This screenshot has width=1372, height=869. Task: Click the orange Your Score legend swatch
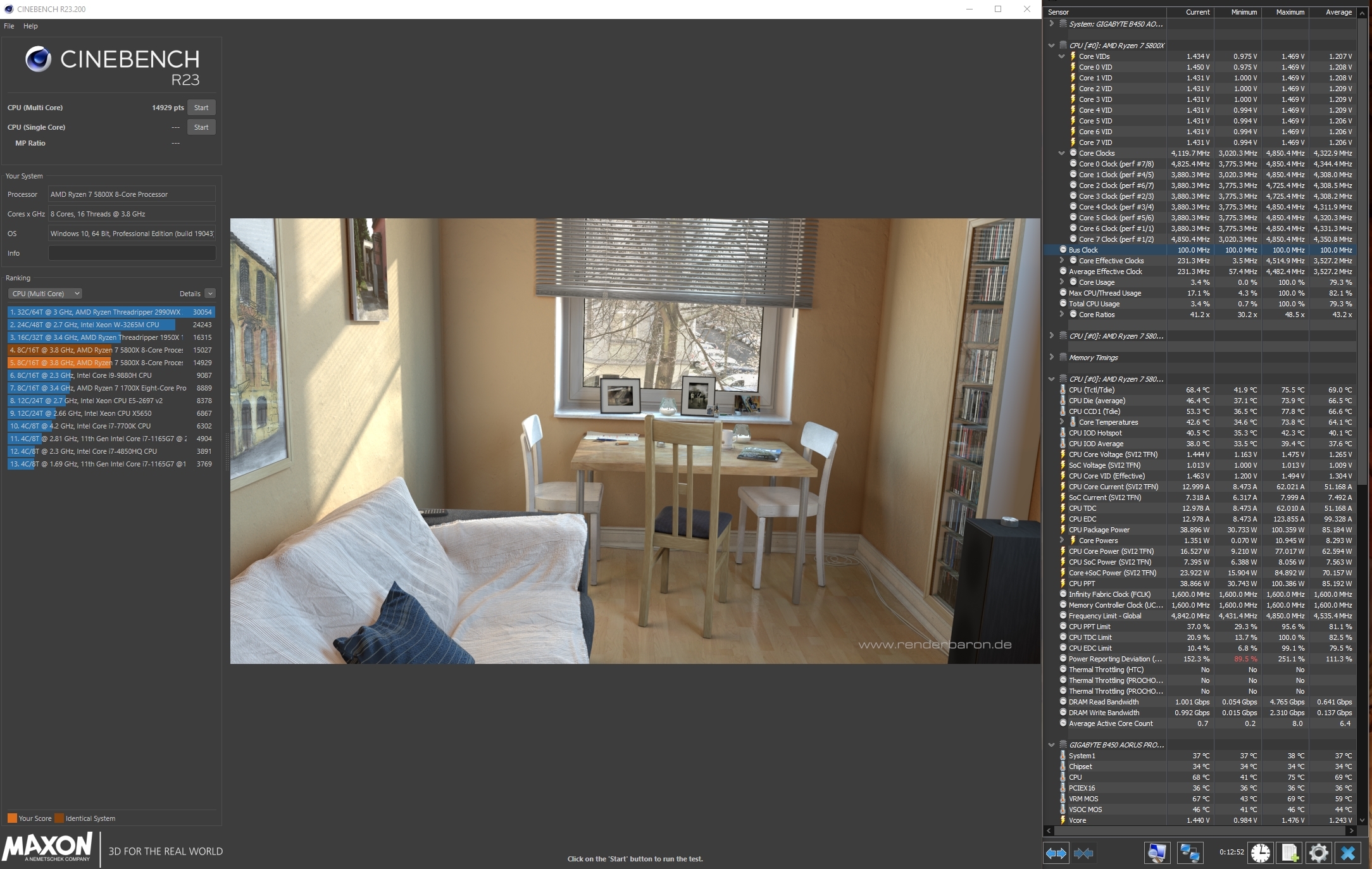point(12,818)
